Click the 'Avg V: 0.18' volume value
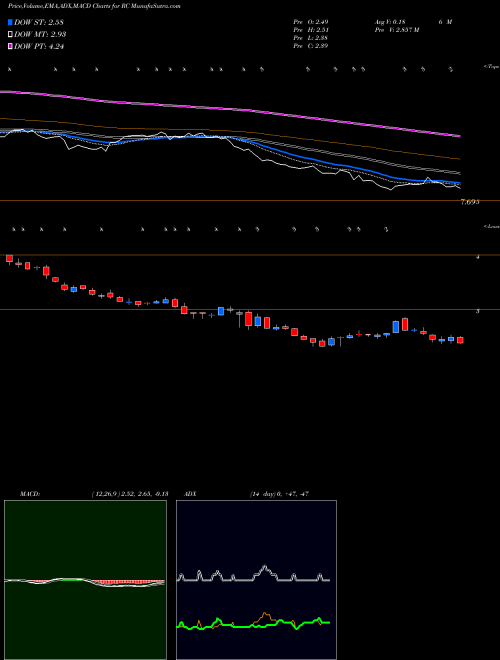The image size is (500, 660). coord(389,22)
